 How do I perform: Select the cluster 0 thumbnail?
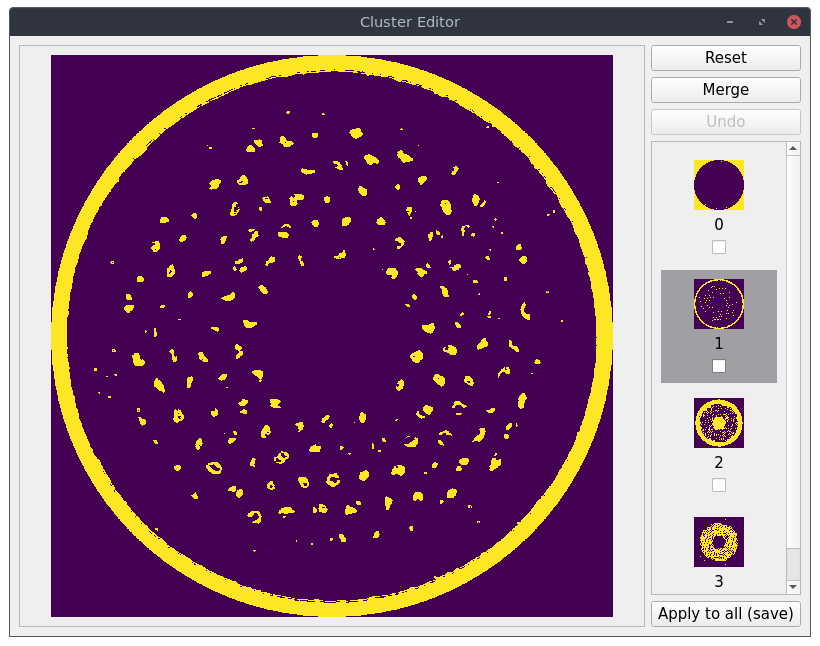coord(719,185)
